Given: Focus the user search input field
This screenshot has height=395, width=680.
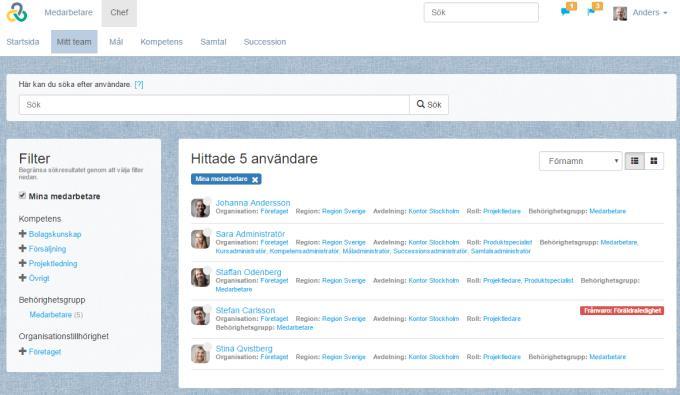Looking at the screenshot, I should click(x=214, y=104).
